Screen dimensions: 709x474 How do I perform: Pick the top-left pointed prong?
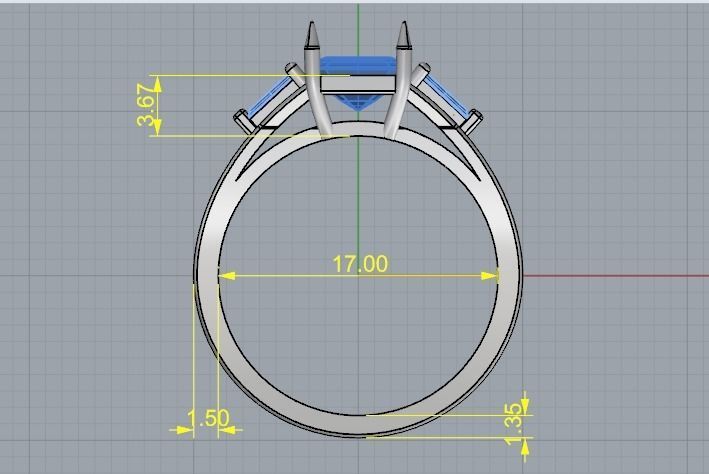pyautogui.click(x=312, y=35)
